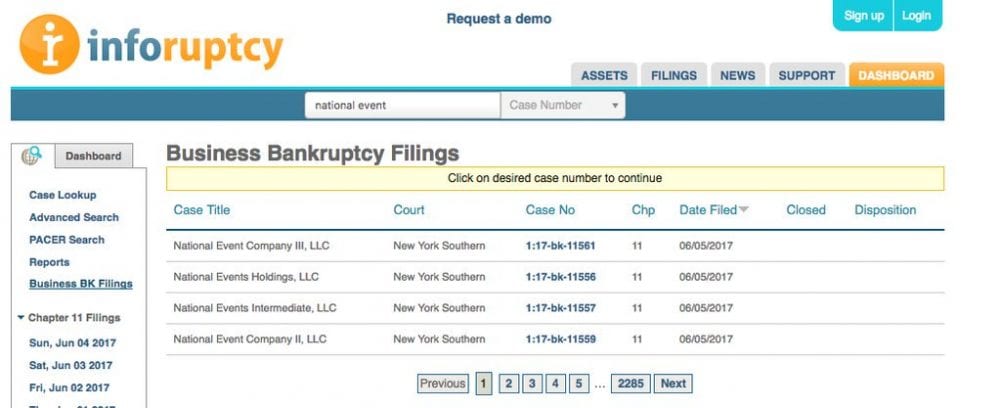Open case number 1:17-bk-11561

(x=561, y=245)
